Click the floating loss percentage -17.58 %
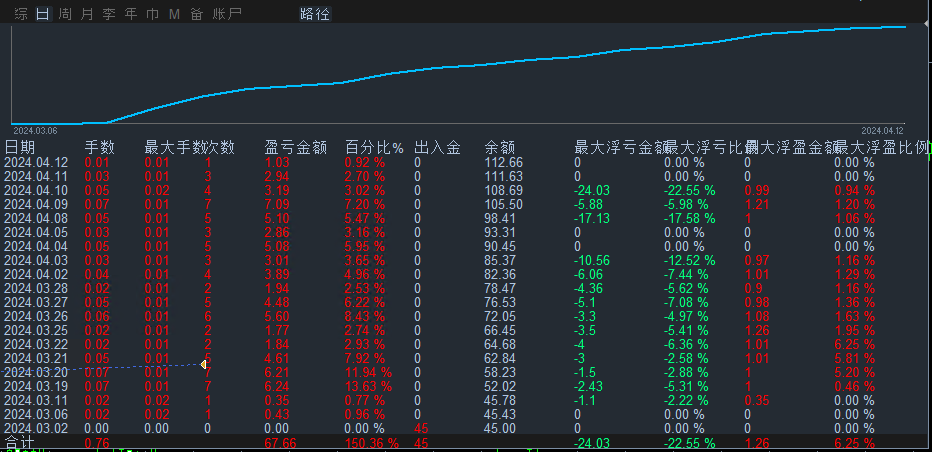 689,219
